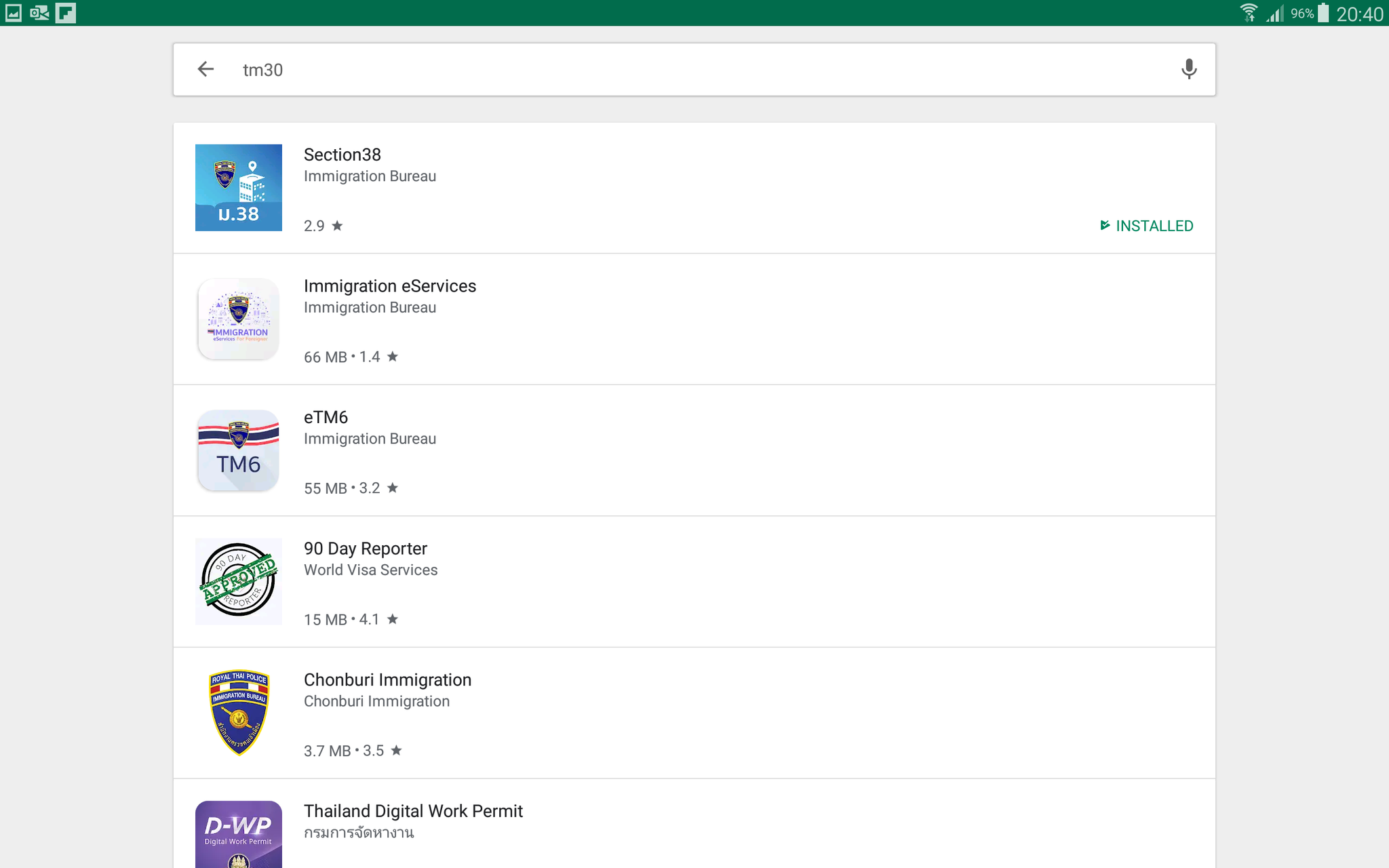Viewport: 1389px width, 868px height.
Task: Tap Section38 2.9 star rating
Action: click(324, 226)
